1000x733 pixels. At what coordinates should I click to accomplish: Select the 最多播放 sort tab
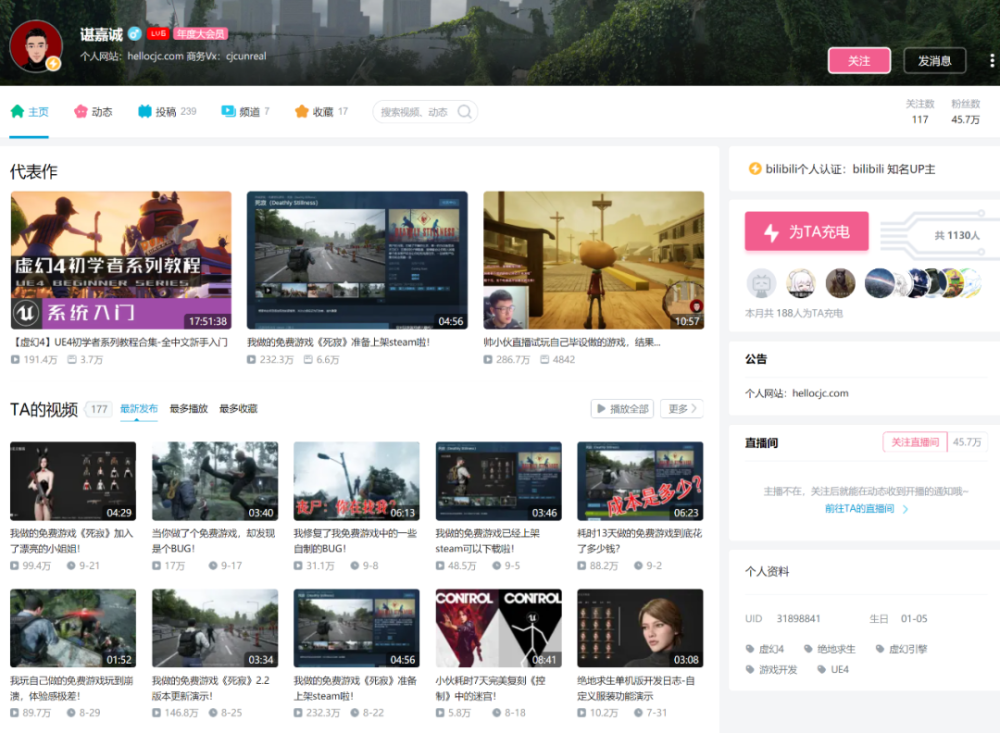189,409
